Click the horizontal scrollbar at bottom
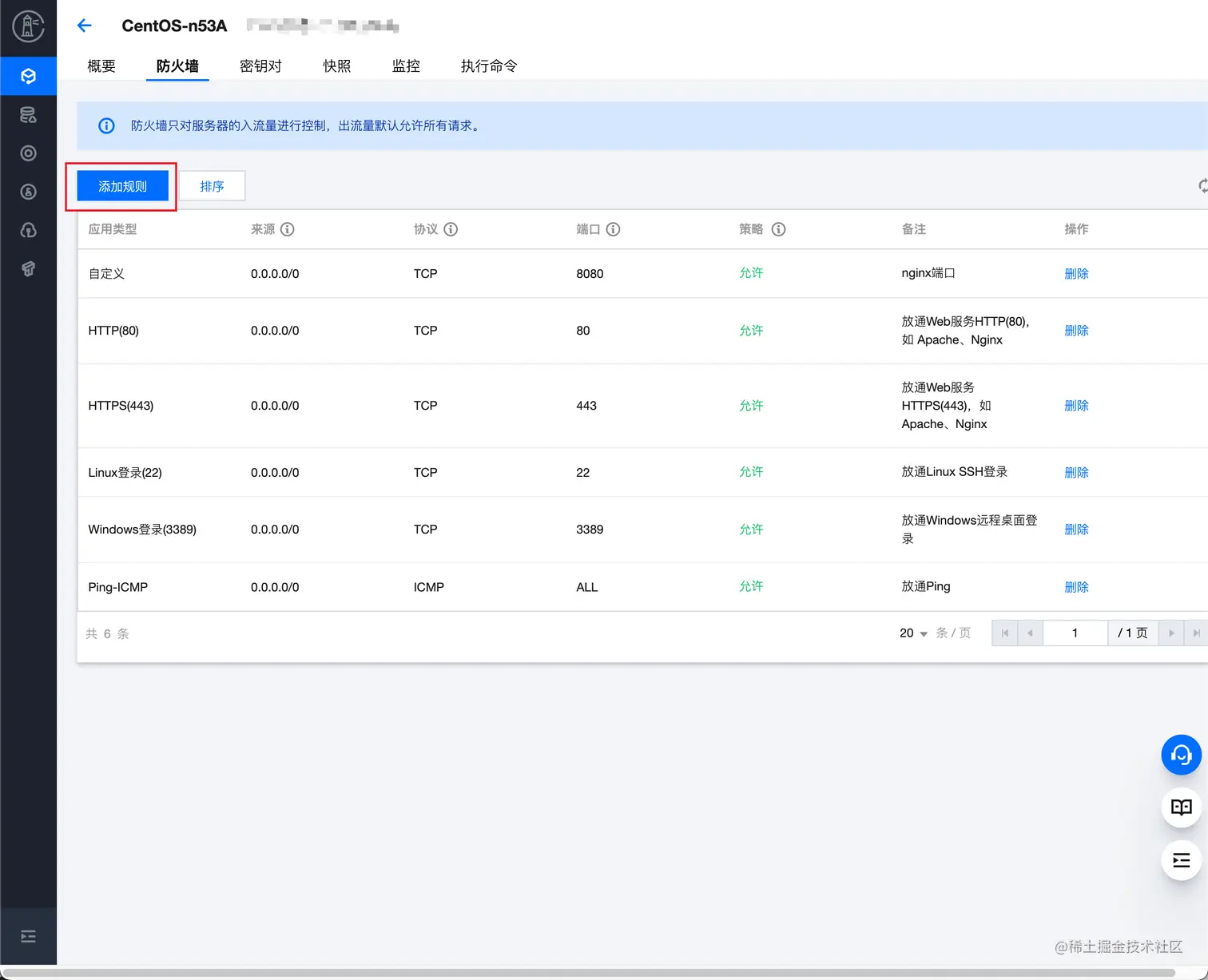 point(590,973)
